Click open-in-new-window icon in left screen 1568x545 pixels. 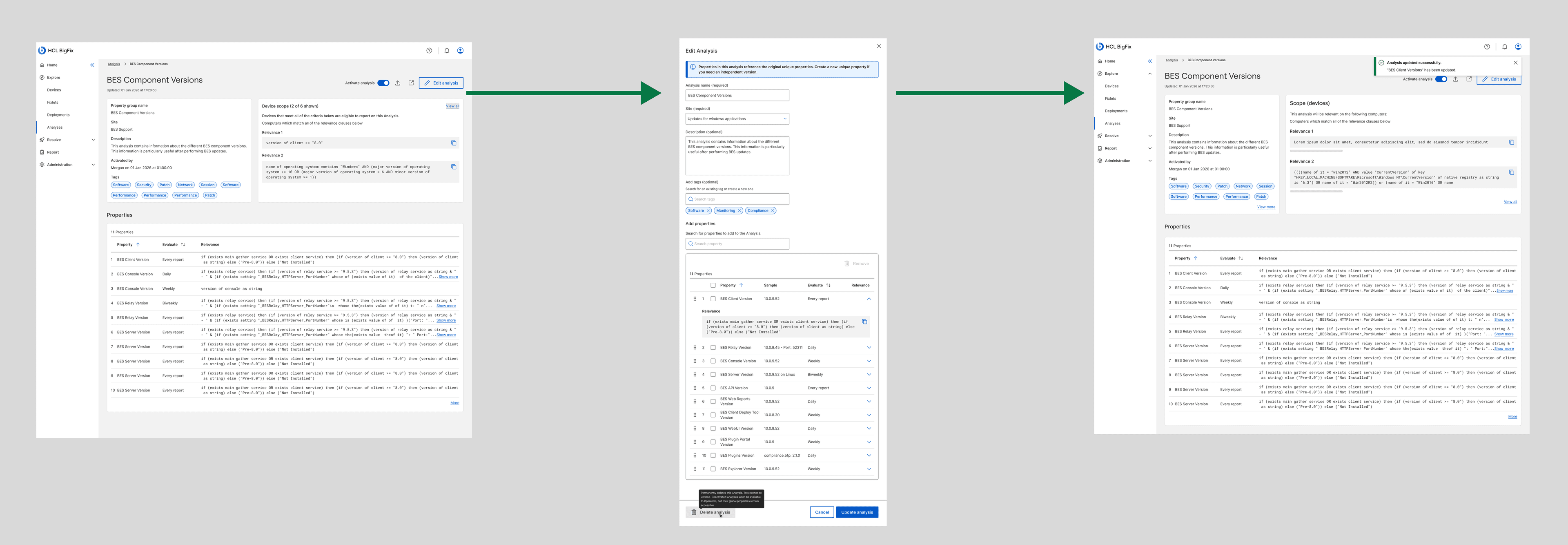tap(411, 83)
